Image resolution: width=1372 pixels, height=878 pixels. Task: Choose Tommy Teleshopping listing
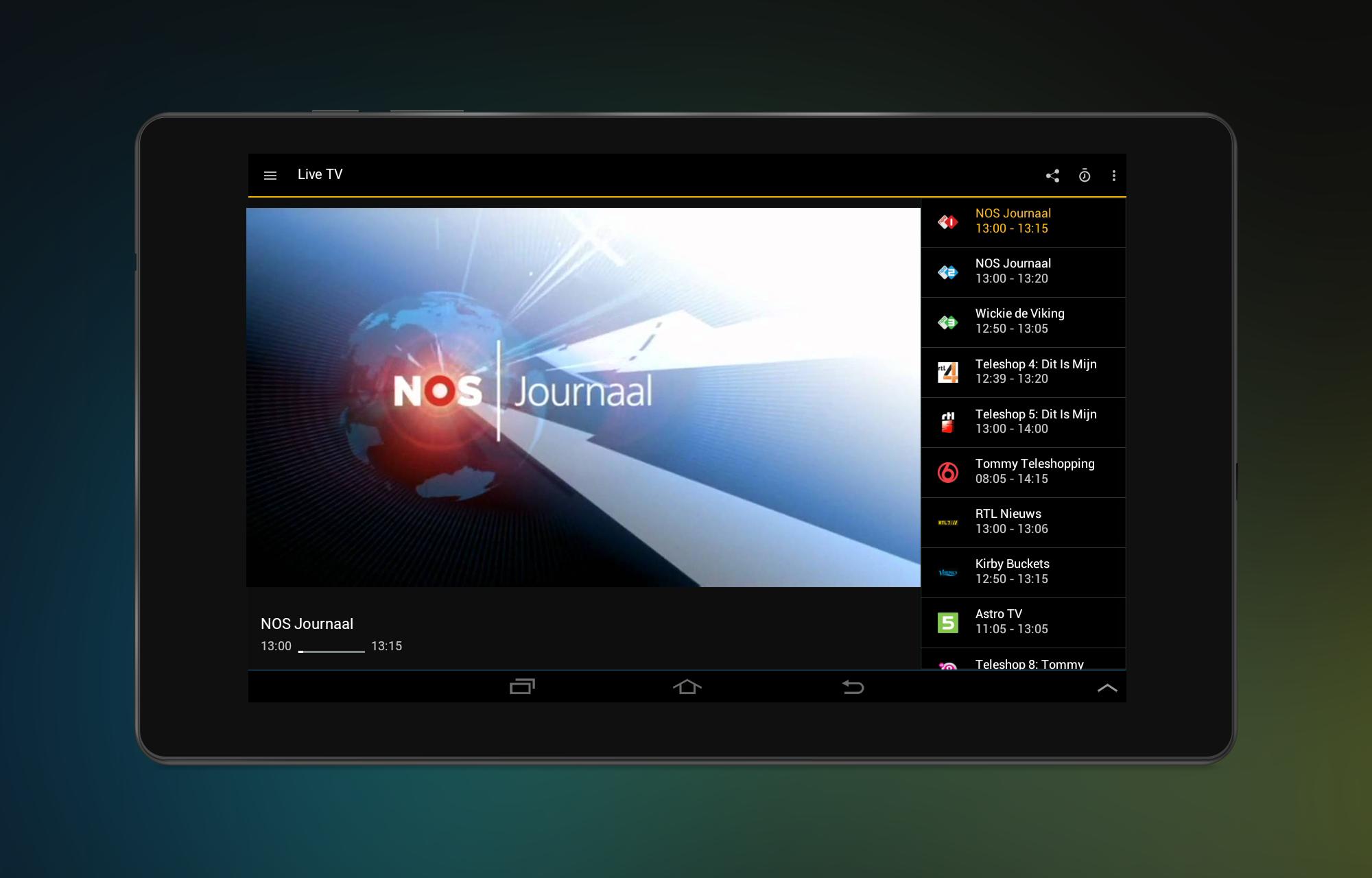coord(1034,472)
